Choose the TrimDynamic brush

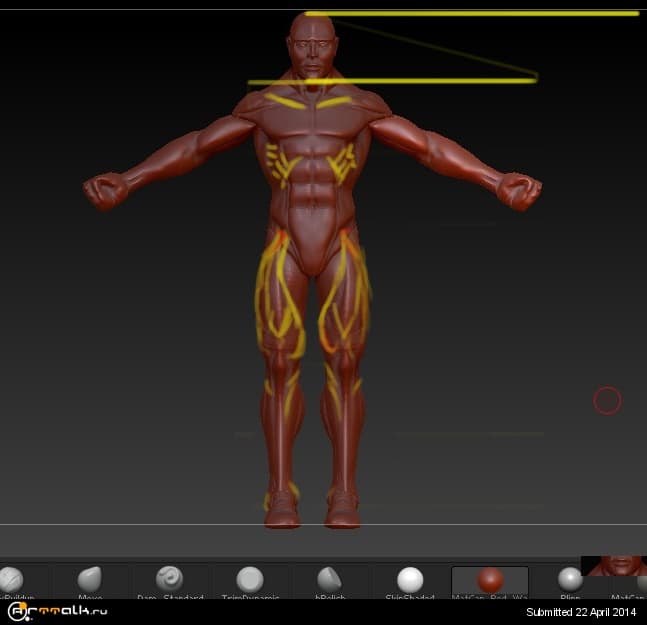pos(250,580)
